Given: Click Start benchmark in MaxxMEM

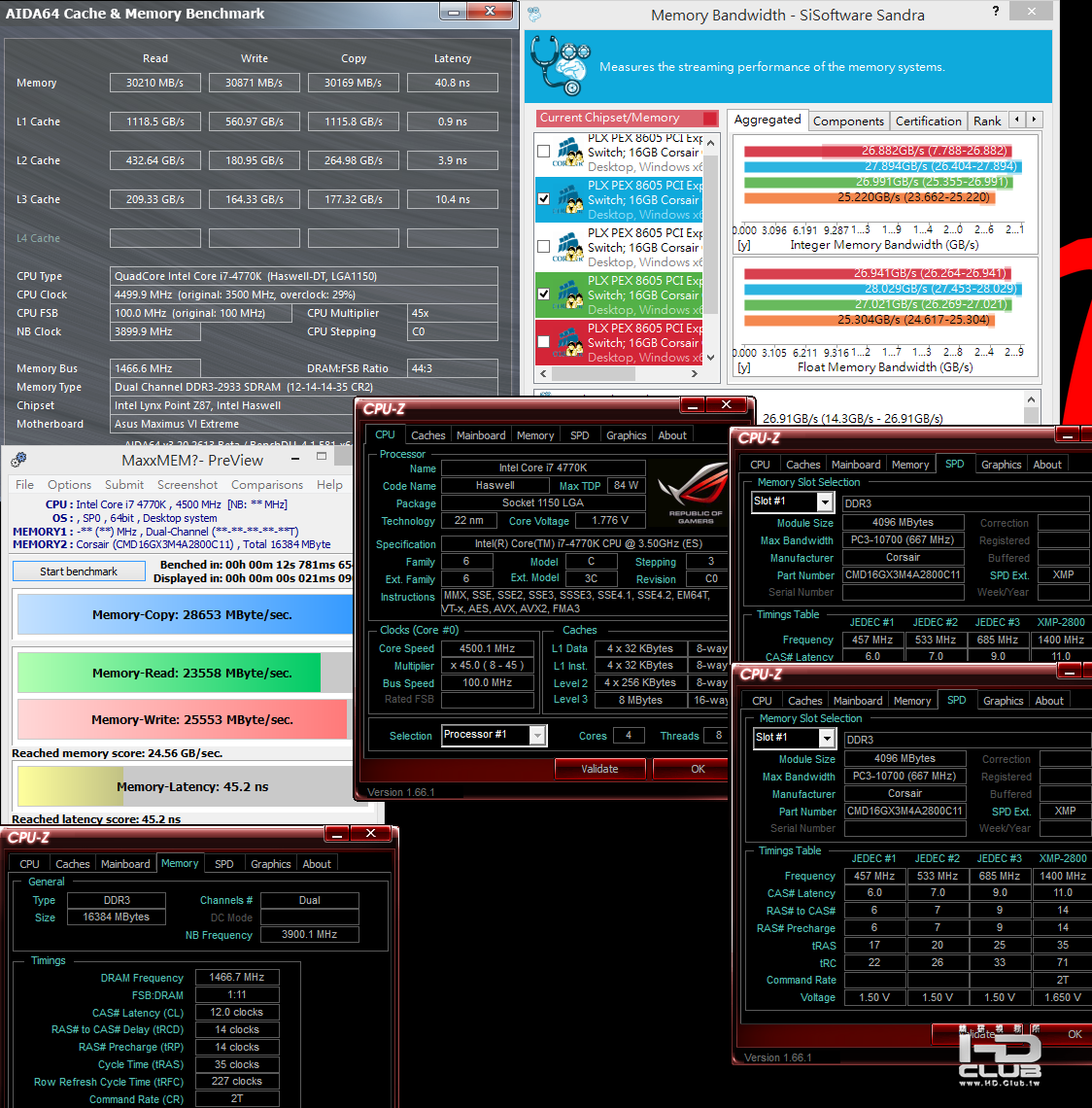Looking at the screenshot, I should [79, 571].
